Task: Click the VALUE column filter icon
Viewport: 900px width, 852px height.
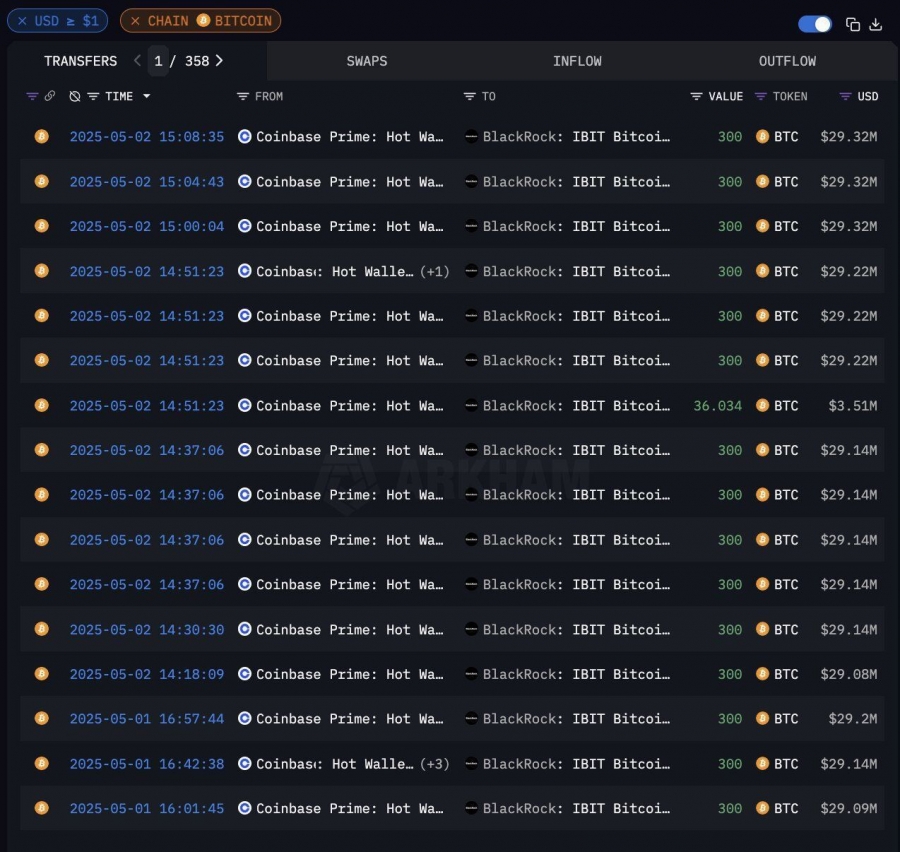Action: tap(696, 96)
